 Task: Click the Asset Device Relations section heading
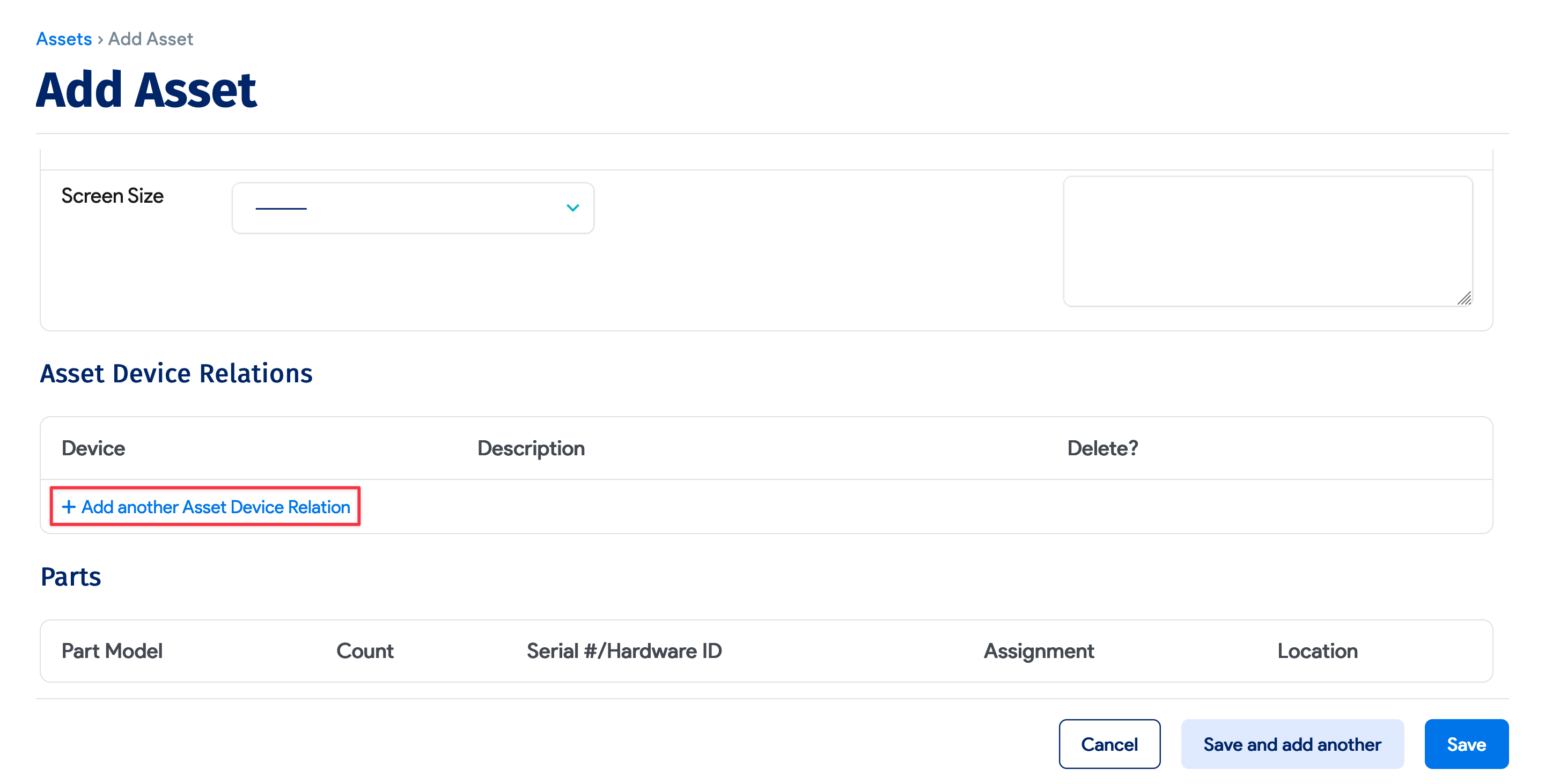(x=176, y=373)
